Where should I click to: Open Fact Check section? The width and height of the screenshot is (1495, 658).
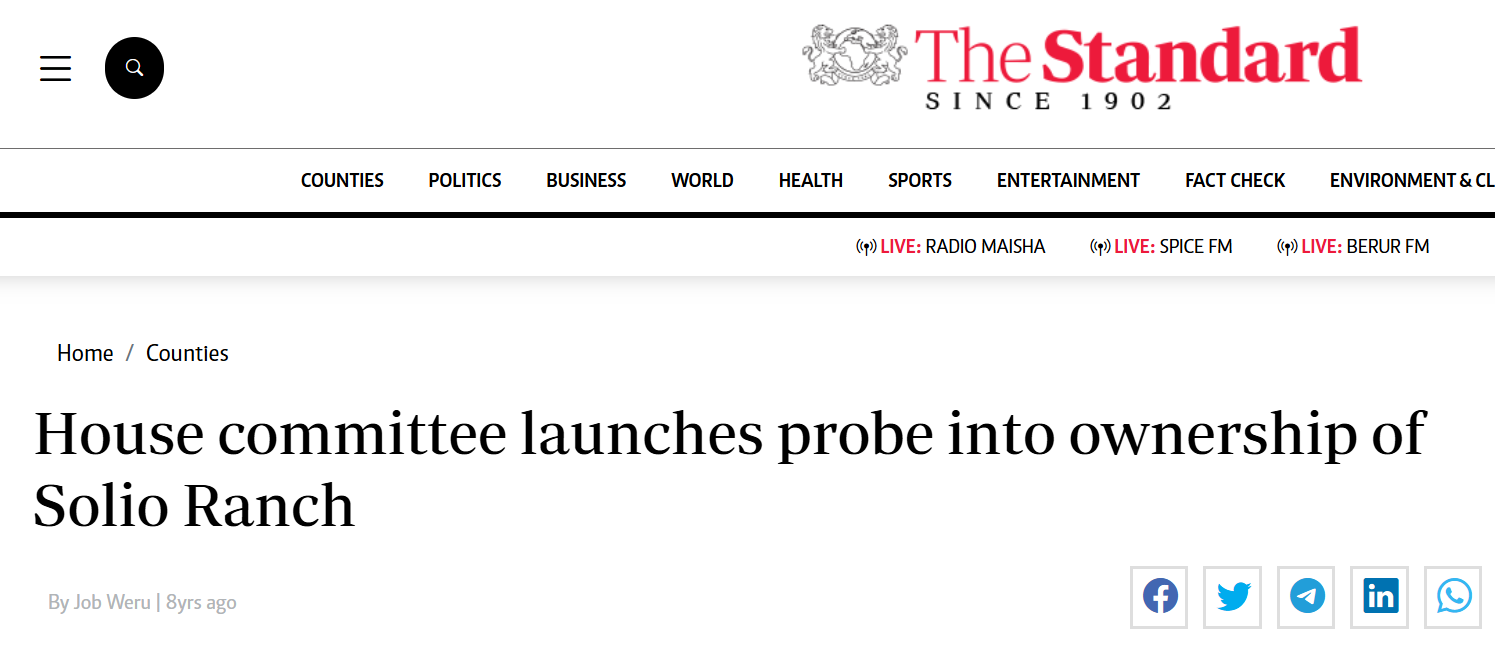[1235, 180]
